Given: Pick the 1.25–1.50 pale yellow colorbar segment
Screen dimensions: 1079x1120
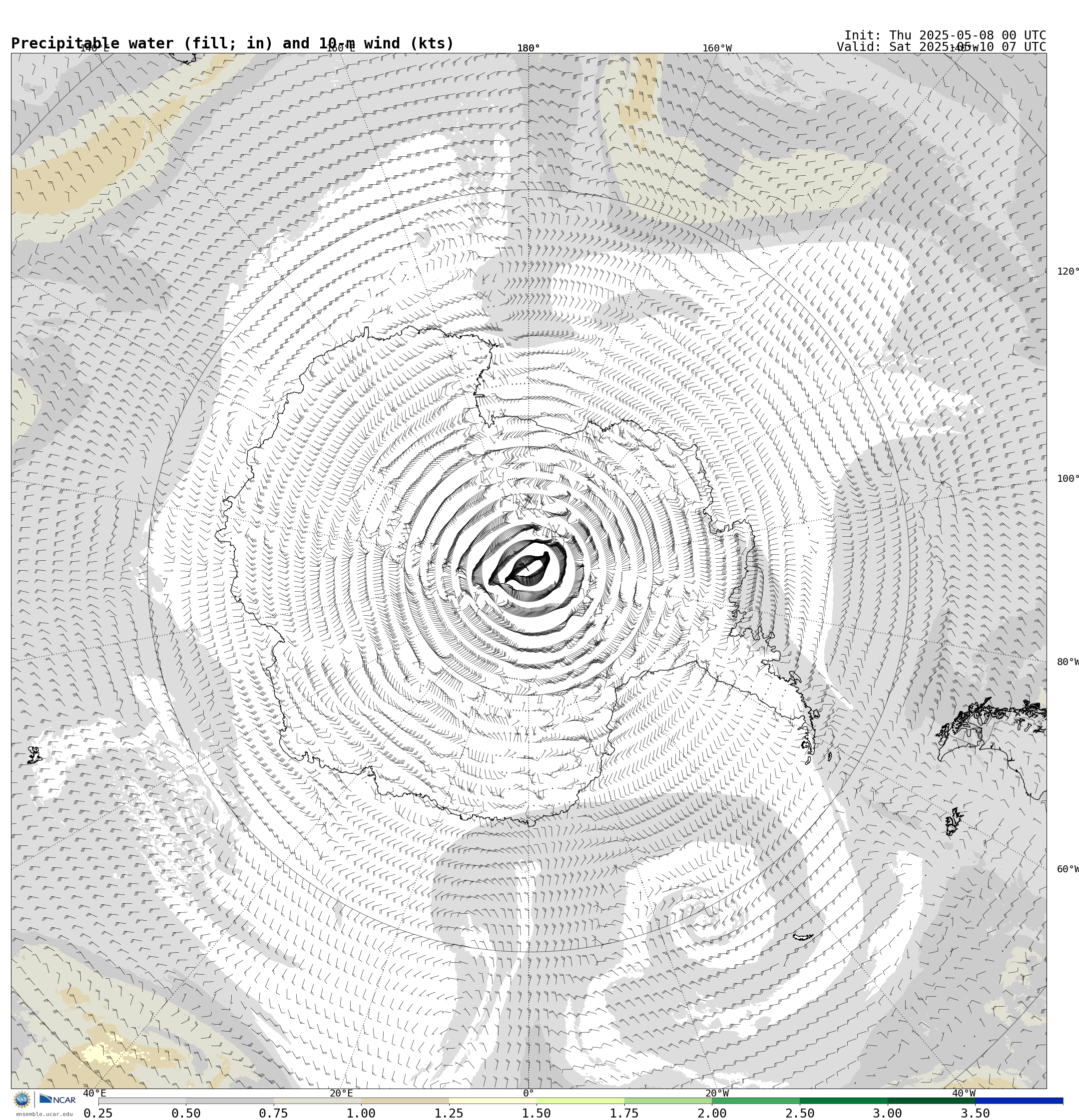Looking at the screenshot, I should pos(493,1101).
